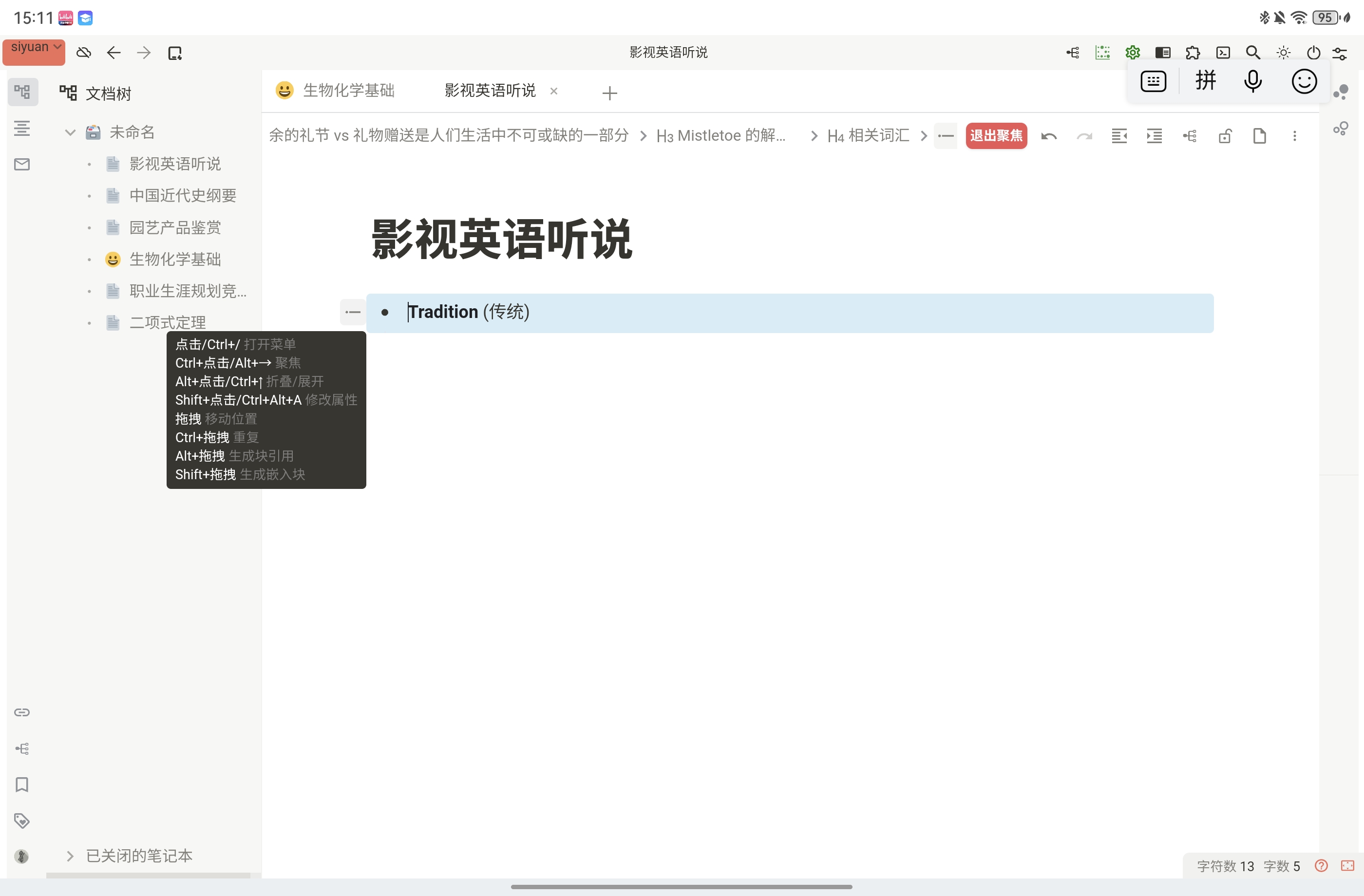The height and width of the screenshot is (896, 1364).
Task: Click the 退出聚焦 button
Action: [x=997, y=136]
